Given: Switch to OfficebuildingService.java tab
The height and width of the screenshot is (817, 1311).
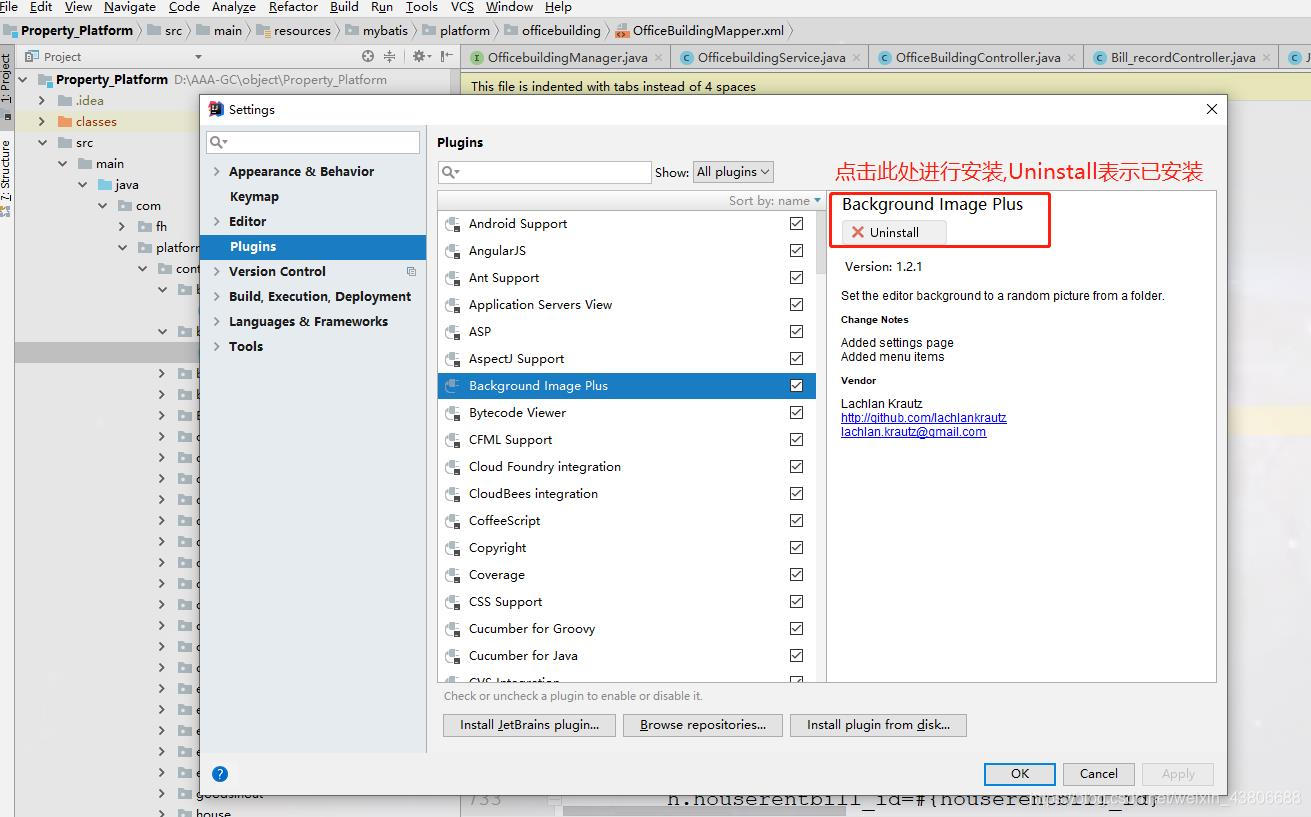Looking at the screenshot, I should pyautogui.click(x=771, y=58).
